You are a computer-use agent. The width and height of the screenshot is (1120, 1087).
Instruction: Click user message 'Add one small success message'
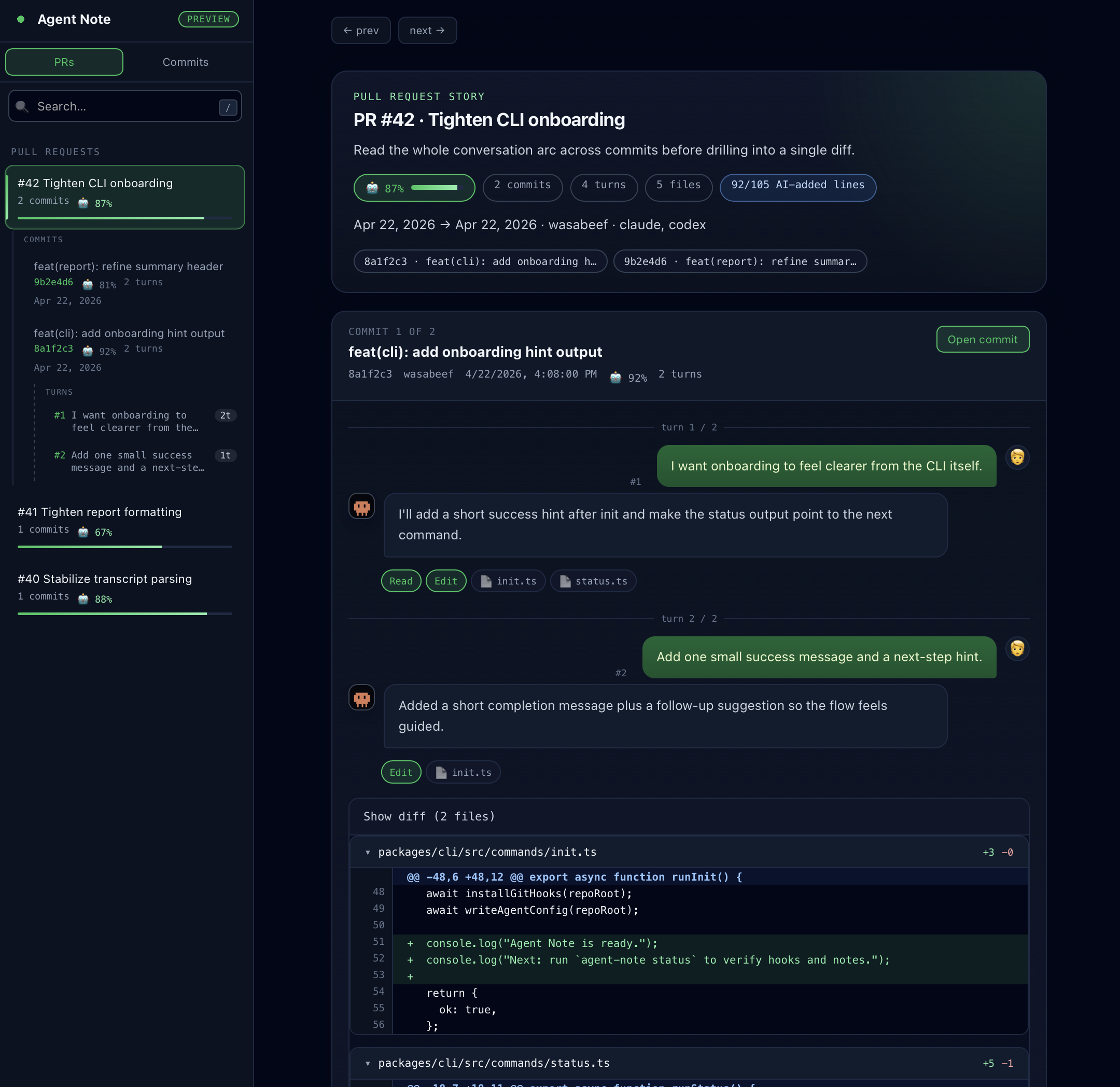[x=819, y=657]
